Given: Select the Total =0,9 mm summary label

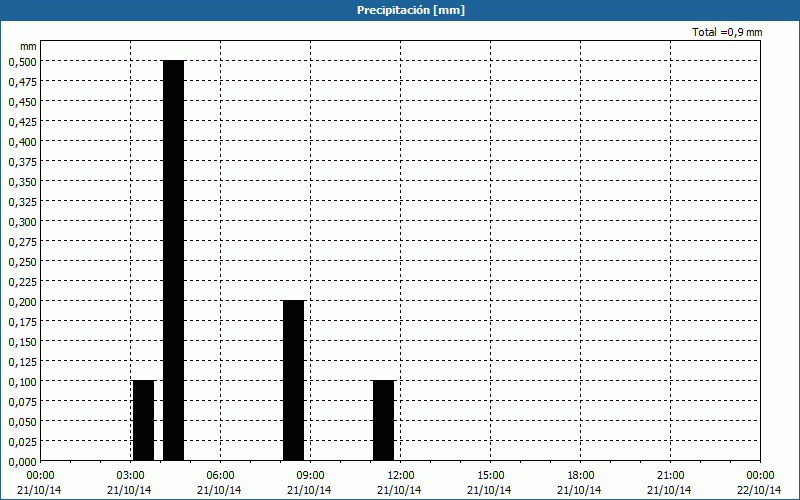Looking at the screenshot, I should [x=727, y=32].
